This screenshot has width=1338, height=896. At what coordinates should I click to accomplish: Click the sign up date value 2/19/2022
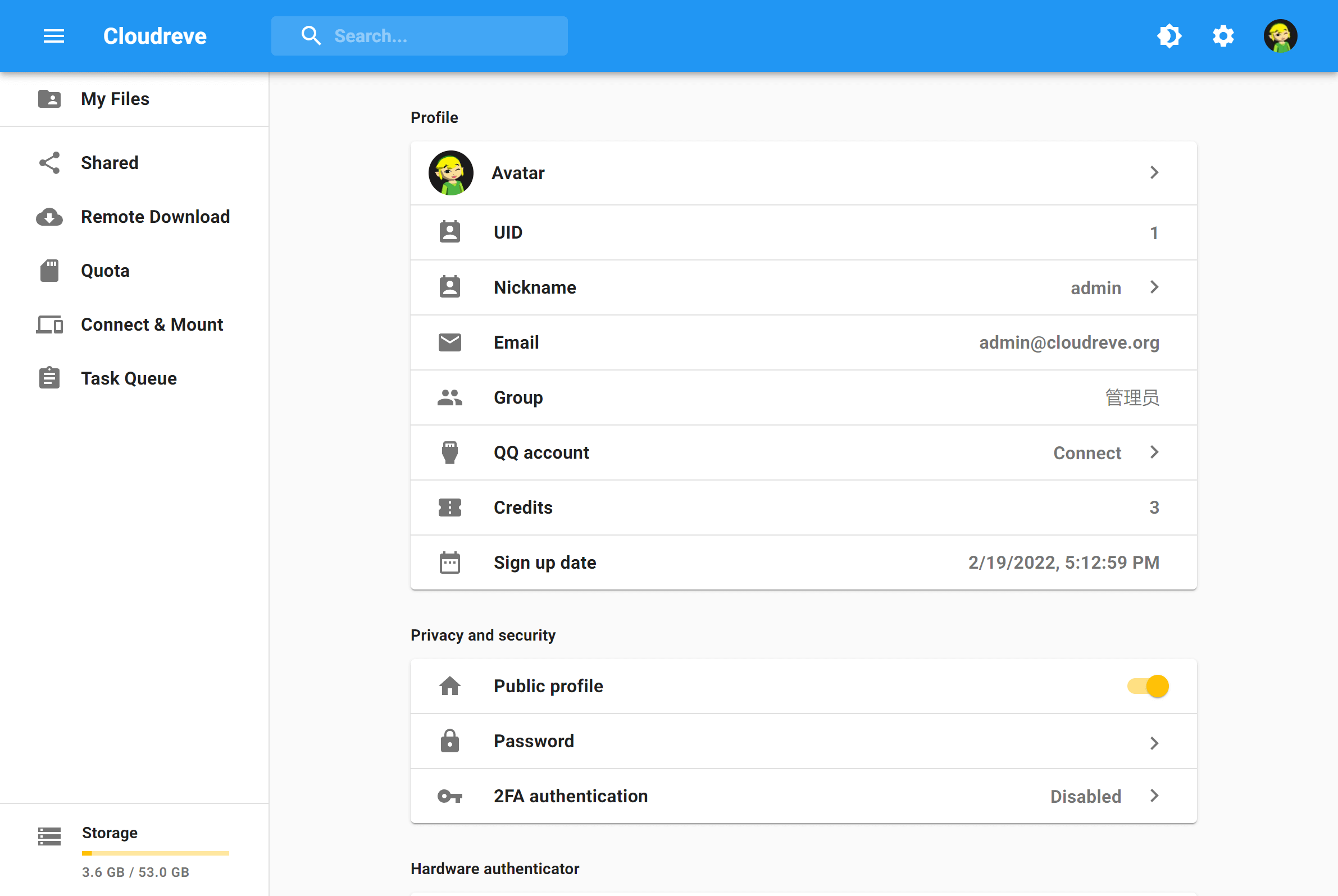pyautogui.click(x=1063, y=563)
